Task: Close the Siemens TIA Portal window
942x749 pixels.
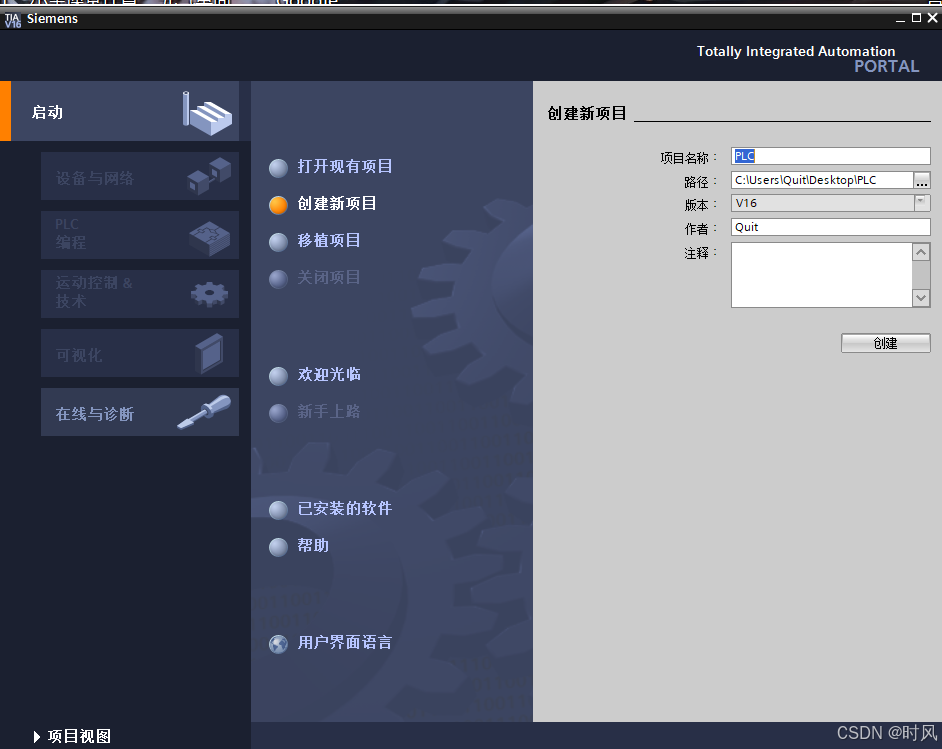Action: click(x=933, y=18)
